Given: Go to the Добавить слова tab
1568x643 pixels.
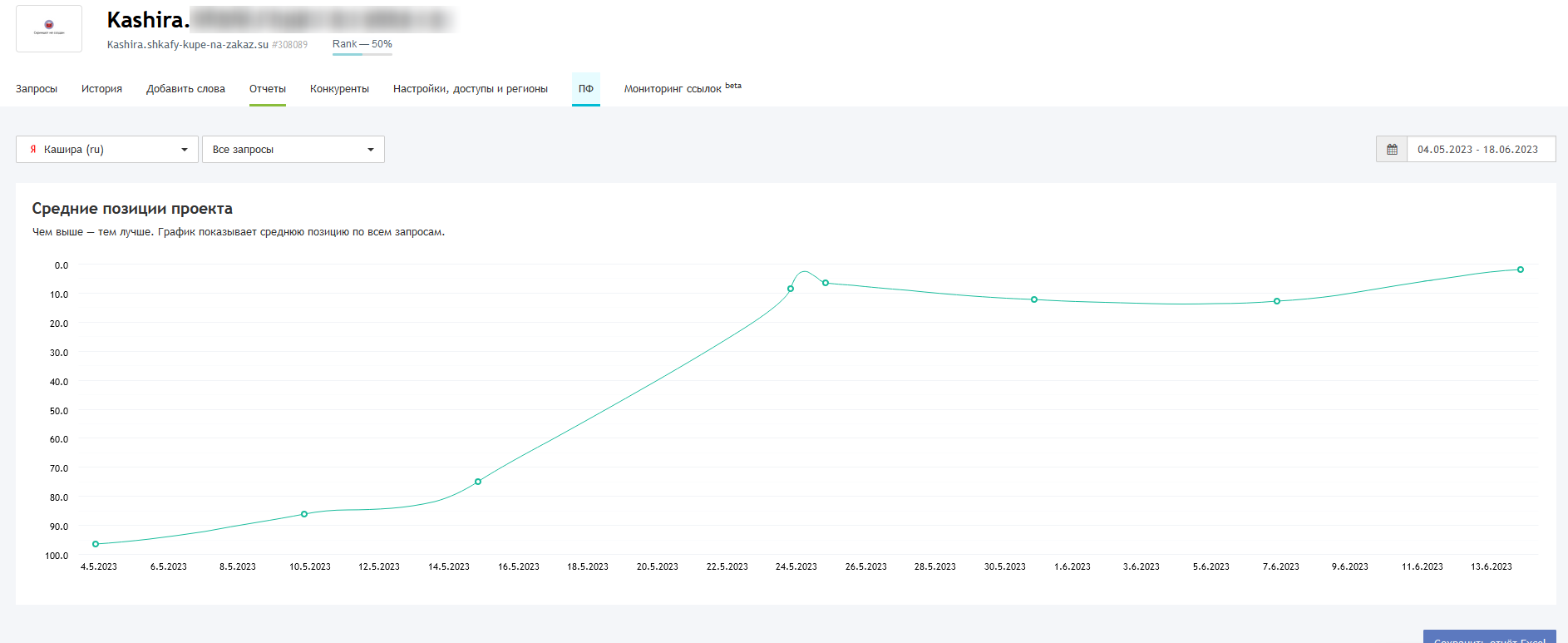Looking at the screenshot, I should click(185, 89).
